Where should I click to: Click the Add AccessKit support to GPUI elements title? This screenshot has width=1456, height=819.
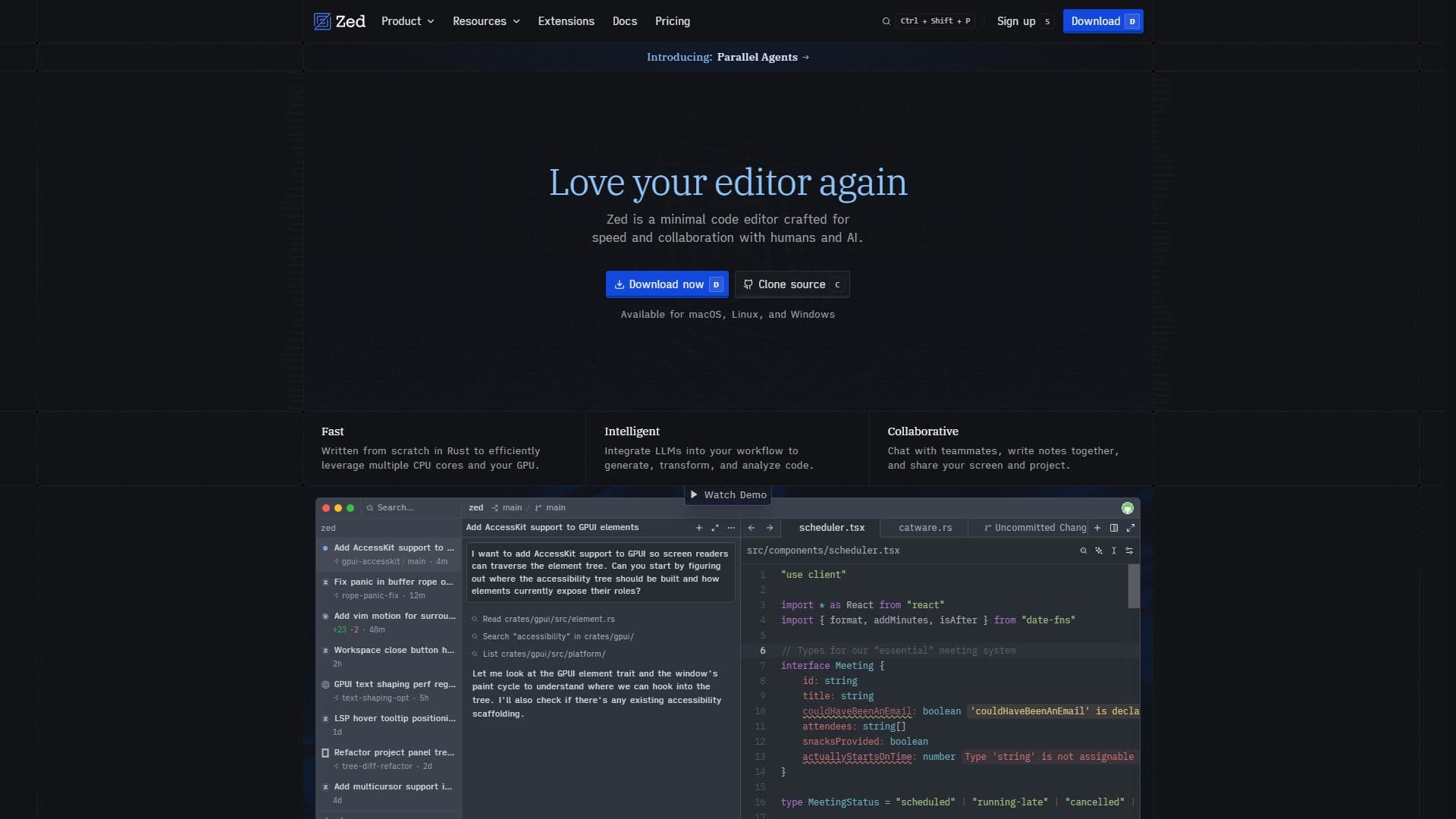tap(552, 528)
